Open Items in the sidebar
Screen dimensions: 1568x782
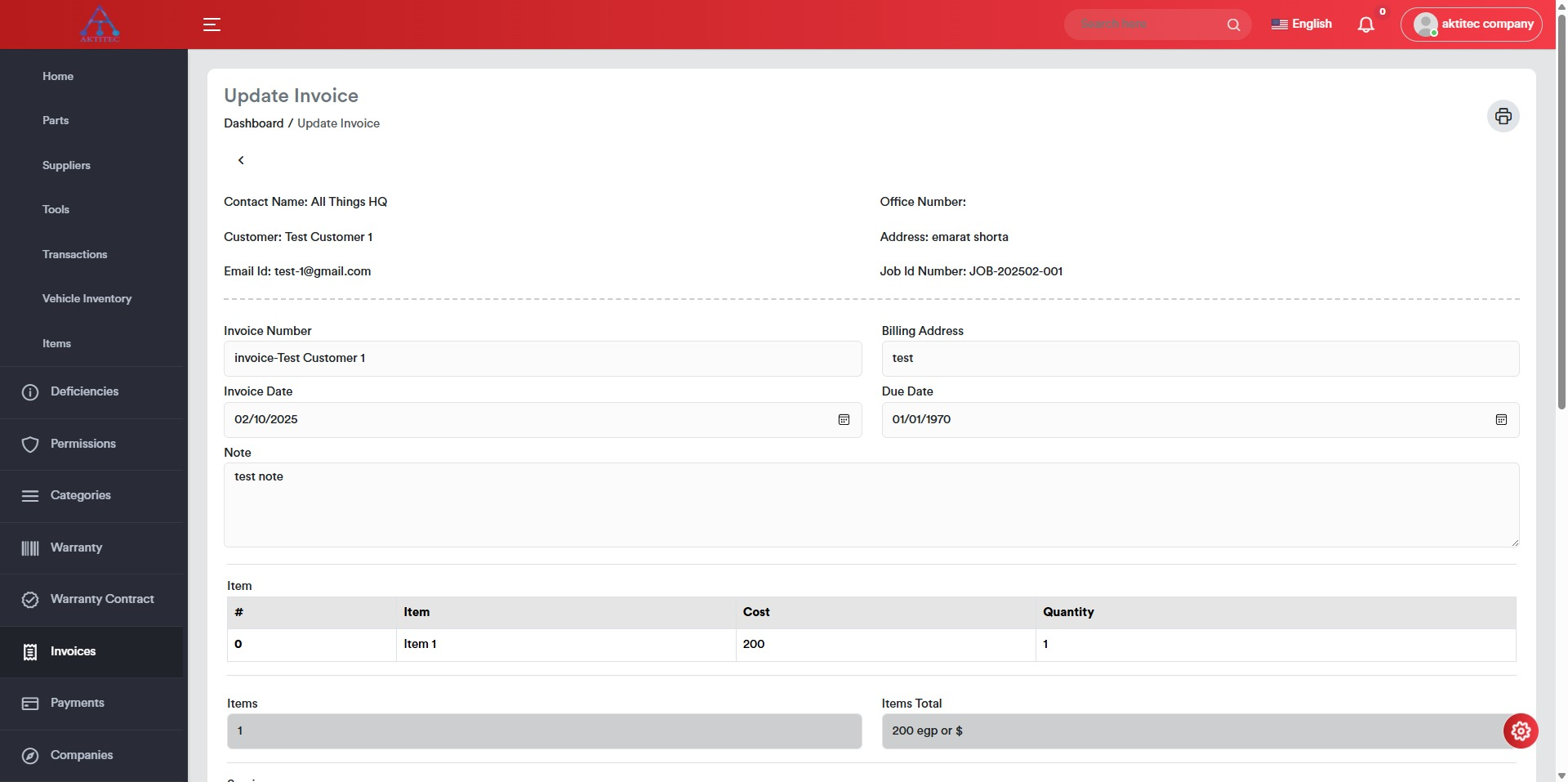coord(56,343)
